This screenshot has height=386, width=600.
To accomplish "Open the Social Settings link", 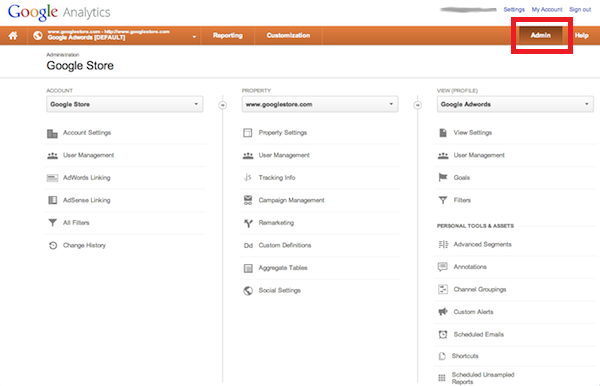I will click(280, 291).
